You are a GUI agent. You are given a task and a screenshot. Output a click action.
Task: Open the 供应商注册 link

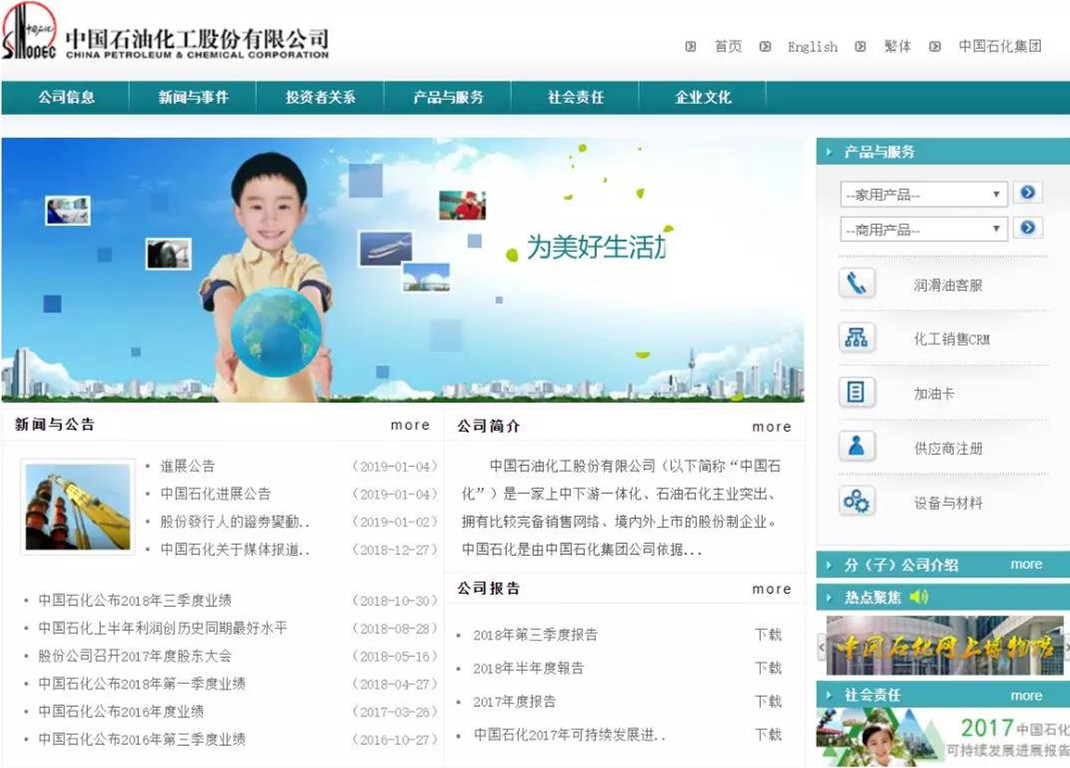(x=948, y=449)
